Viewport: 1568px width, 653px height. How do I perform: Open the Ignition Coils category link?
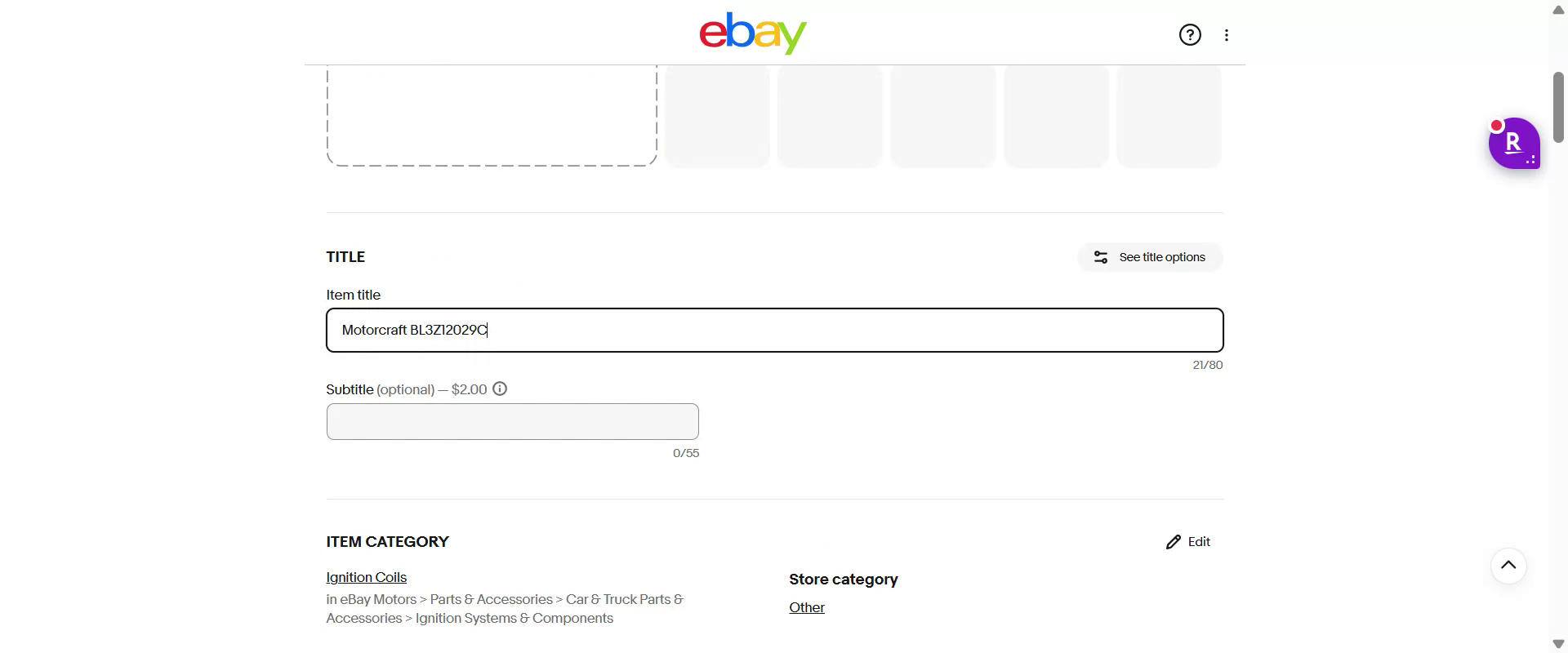366,577
